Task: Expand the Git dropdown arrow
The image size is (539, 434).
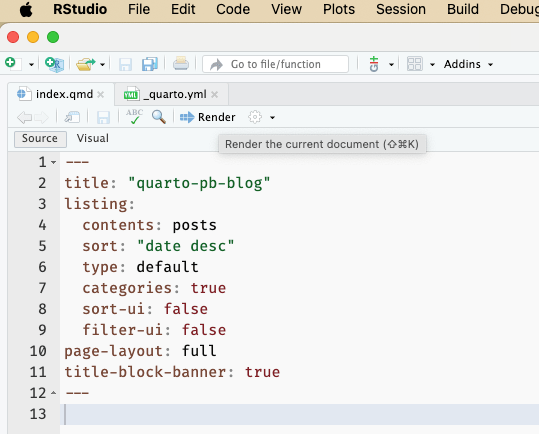Action: pos(391,65)
